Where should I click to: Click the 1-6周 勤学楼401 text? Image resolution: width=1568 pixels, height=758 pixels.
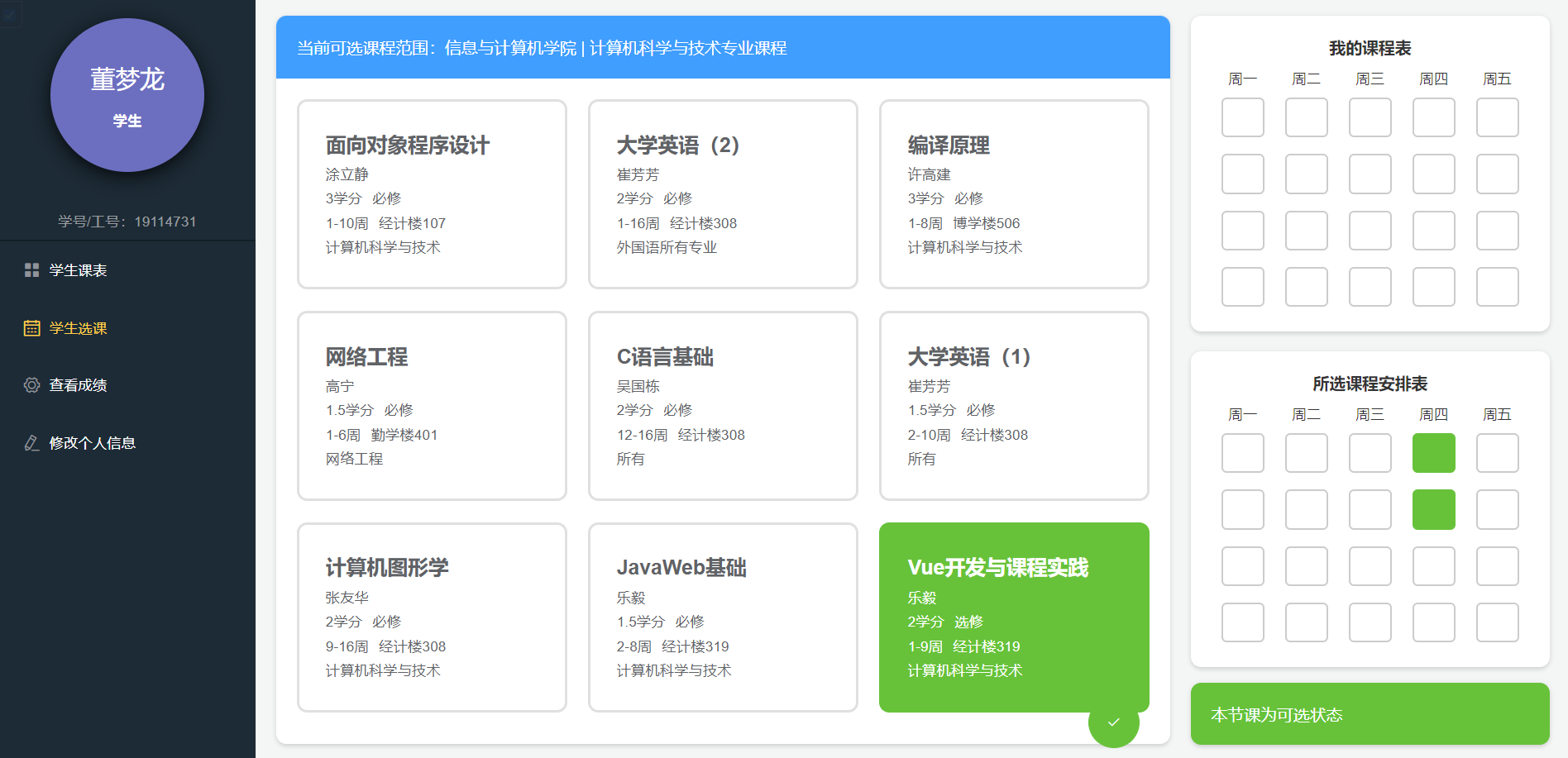pos(381,435)
